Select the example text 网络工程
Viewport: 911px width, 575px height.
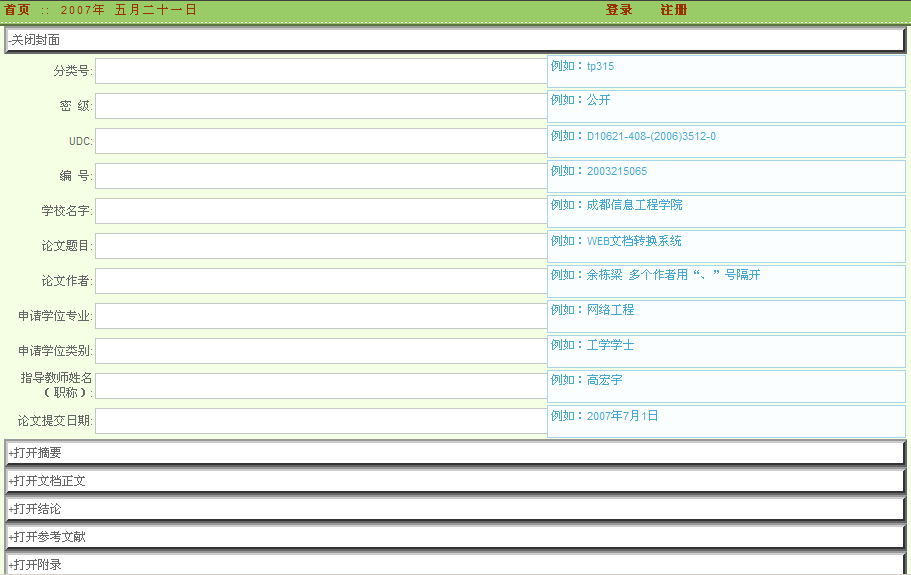610,310
